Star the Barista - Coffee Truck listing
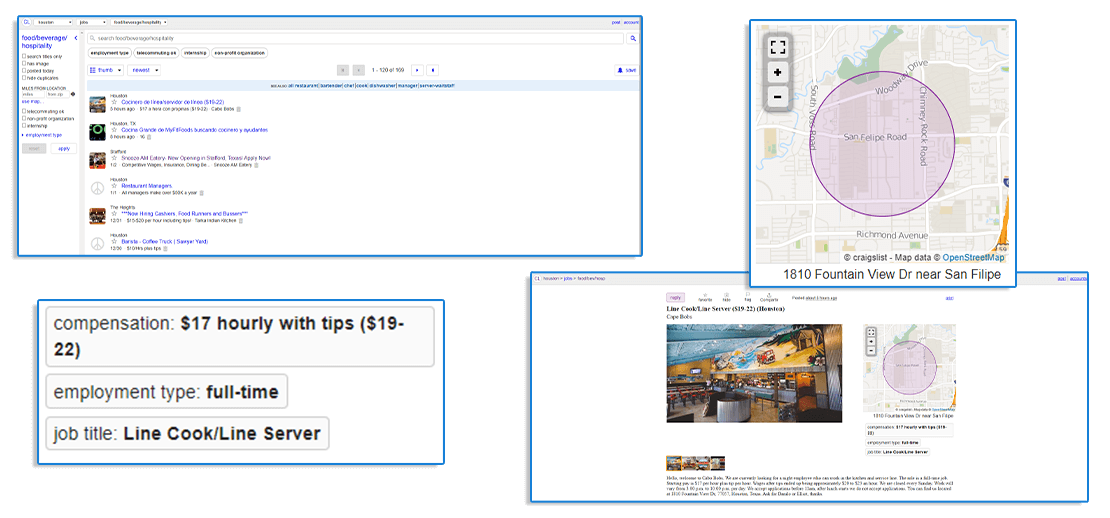This screenshot has height=518, width=1110. pyautogui.click(x=114, y=241)
